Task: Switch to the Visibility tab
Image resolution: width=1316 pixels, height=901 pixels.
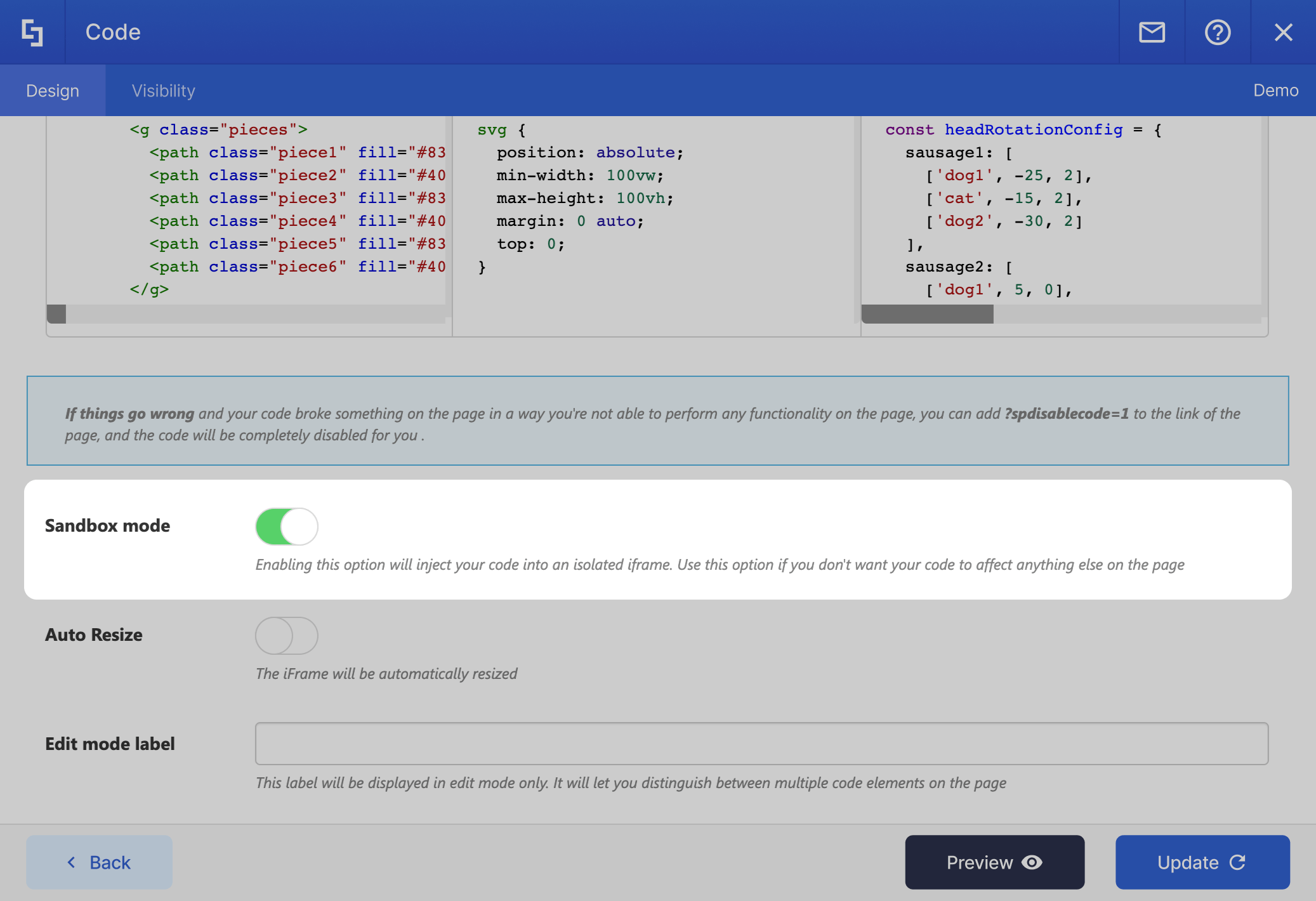Action: (x=163, y=91)
